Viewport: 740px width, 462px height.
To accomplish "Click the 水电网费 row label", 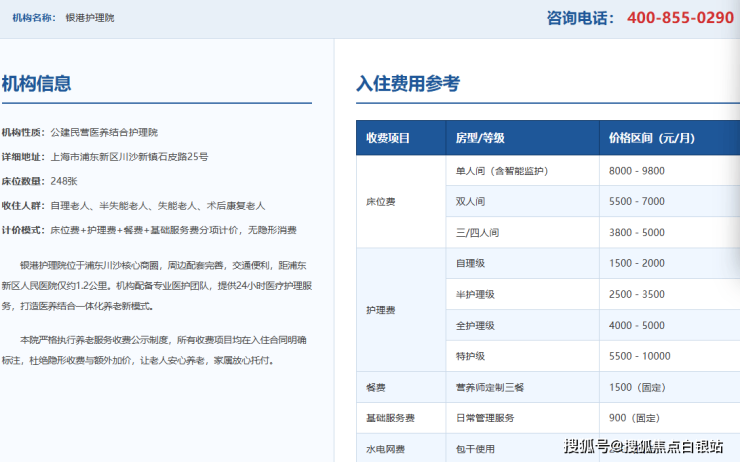I will [385, 449].
